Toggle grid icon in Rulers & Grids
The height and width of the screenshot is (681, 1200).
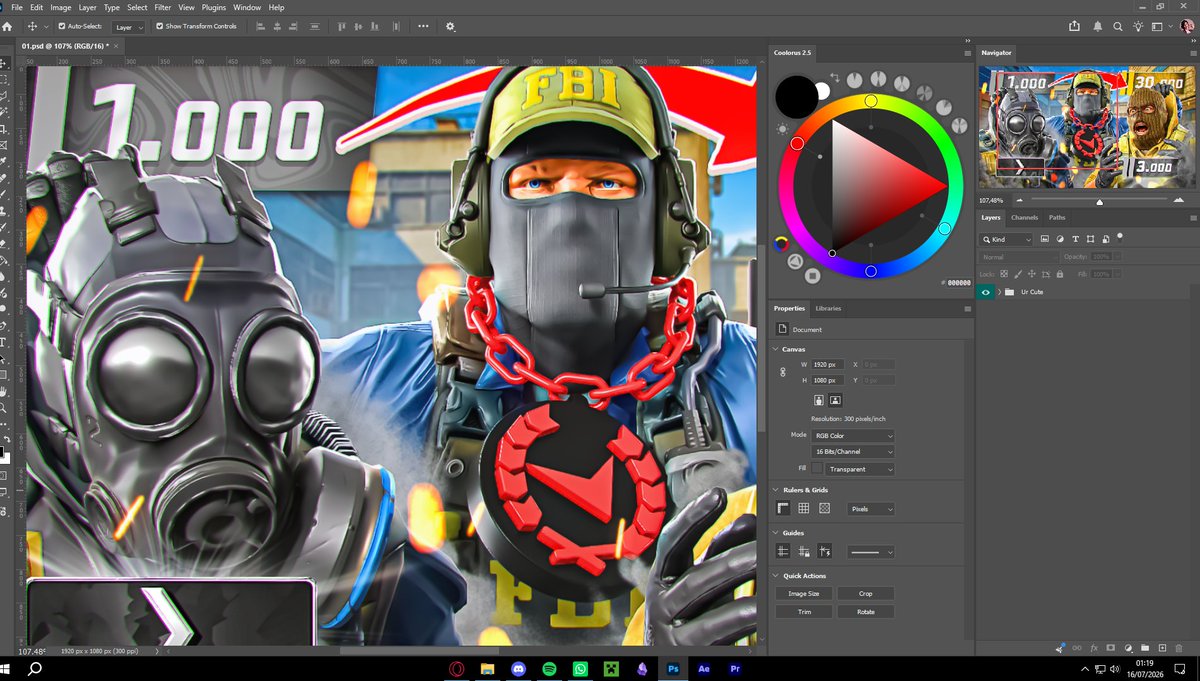pos(804,509)
